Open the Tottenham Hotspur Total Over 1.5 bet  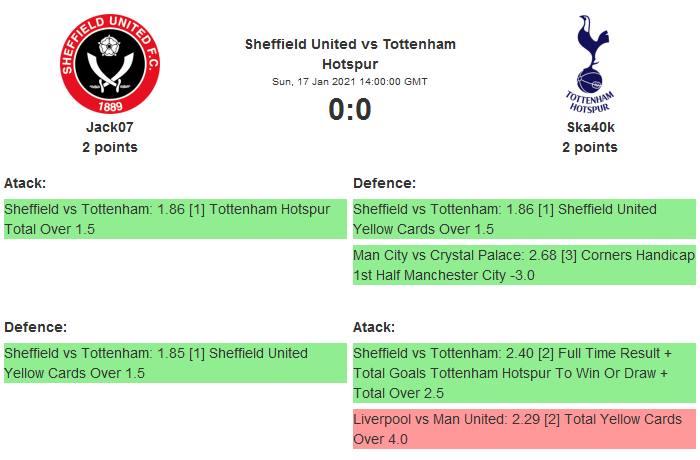click(x=174, y=219)
